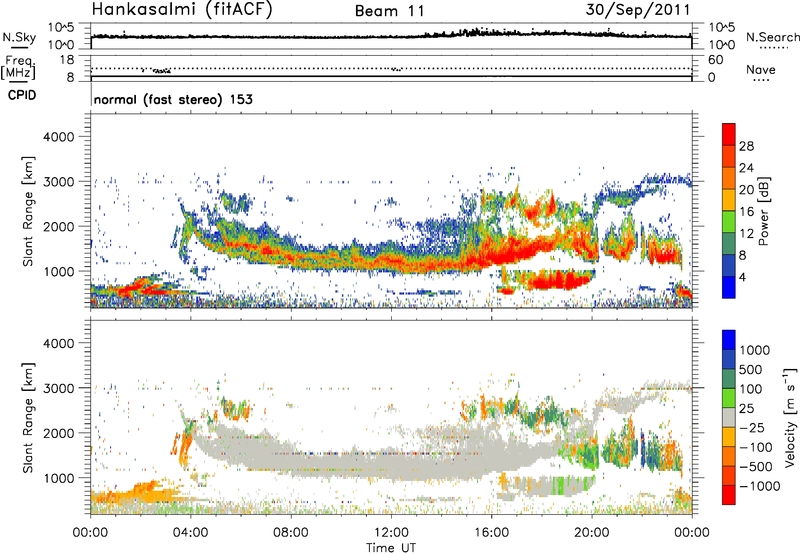Click the 20:00 time tick label
800x554 pixels.
591,533
